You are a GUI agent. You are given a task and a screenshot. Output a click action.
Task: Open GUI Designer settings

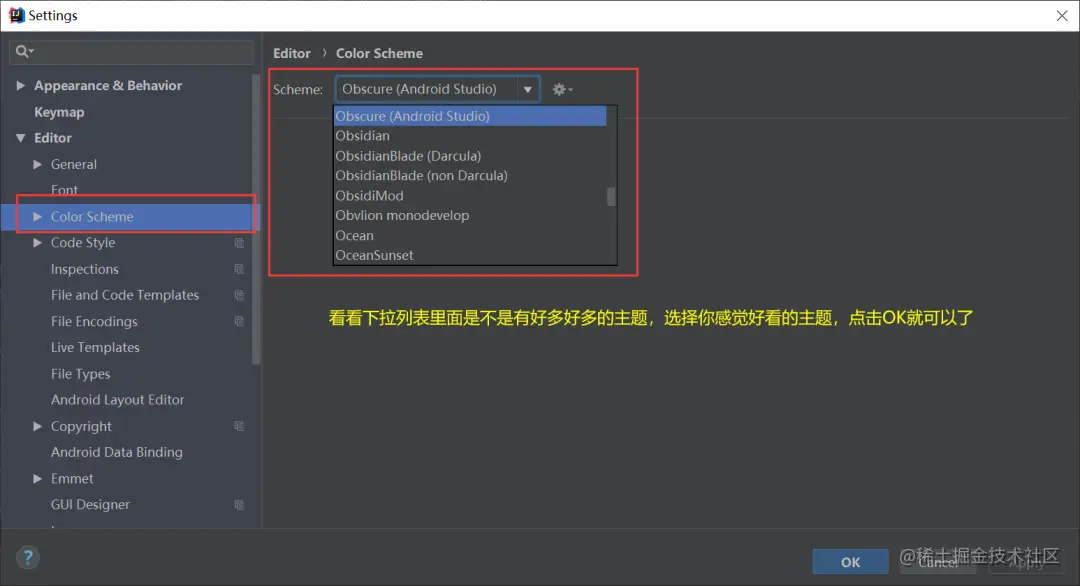point(90,505)
